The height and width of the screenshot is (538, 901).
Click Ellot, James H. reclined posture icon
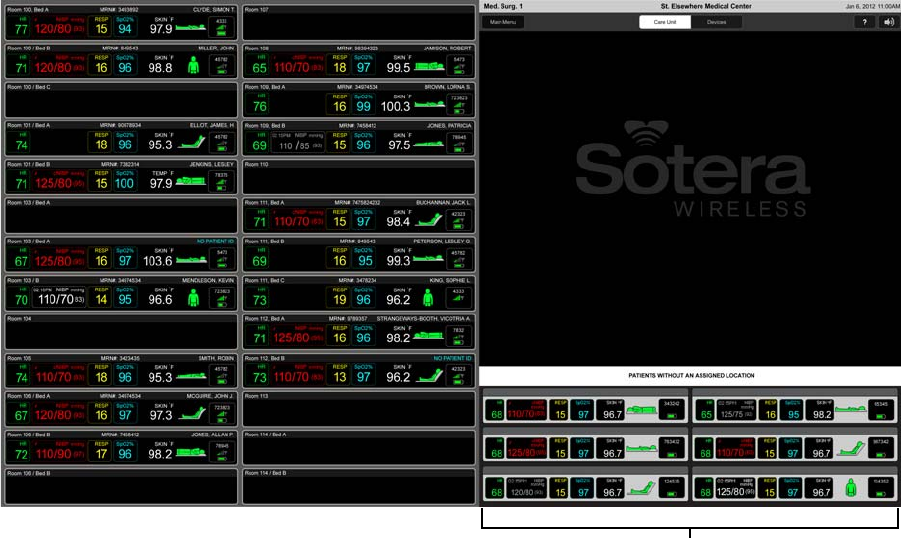pyautogui.click(x=191, y=142)
